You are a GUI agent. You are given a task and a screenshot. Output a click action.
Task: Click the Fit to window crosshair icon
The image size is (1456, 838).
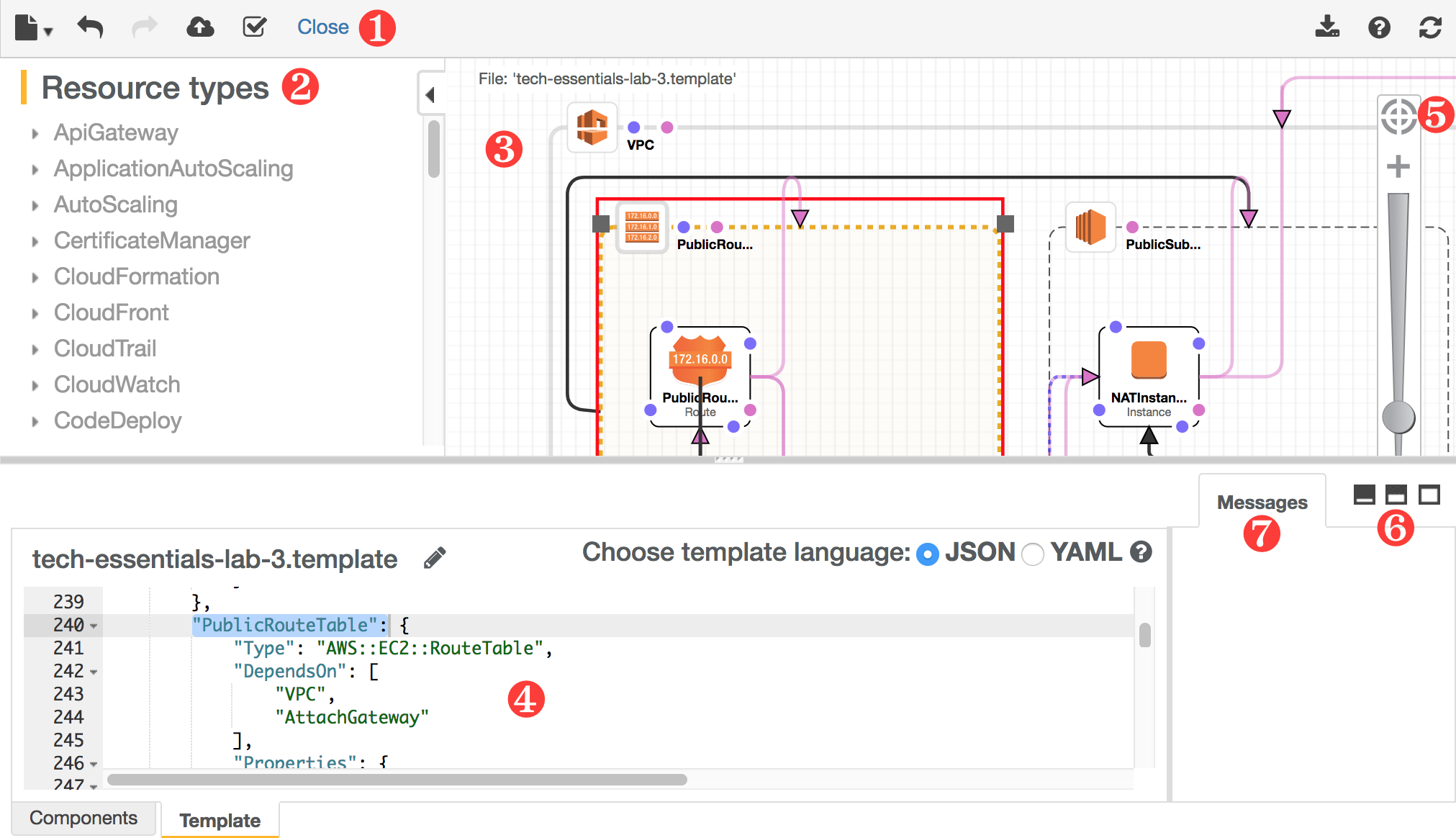(1398, 116)
